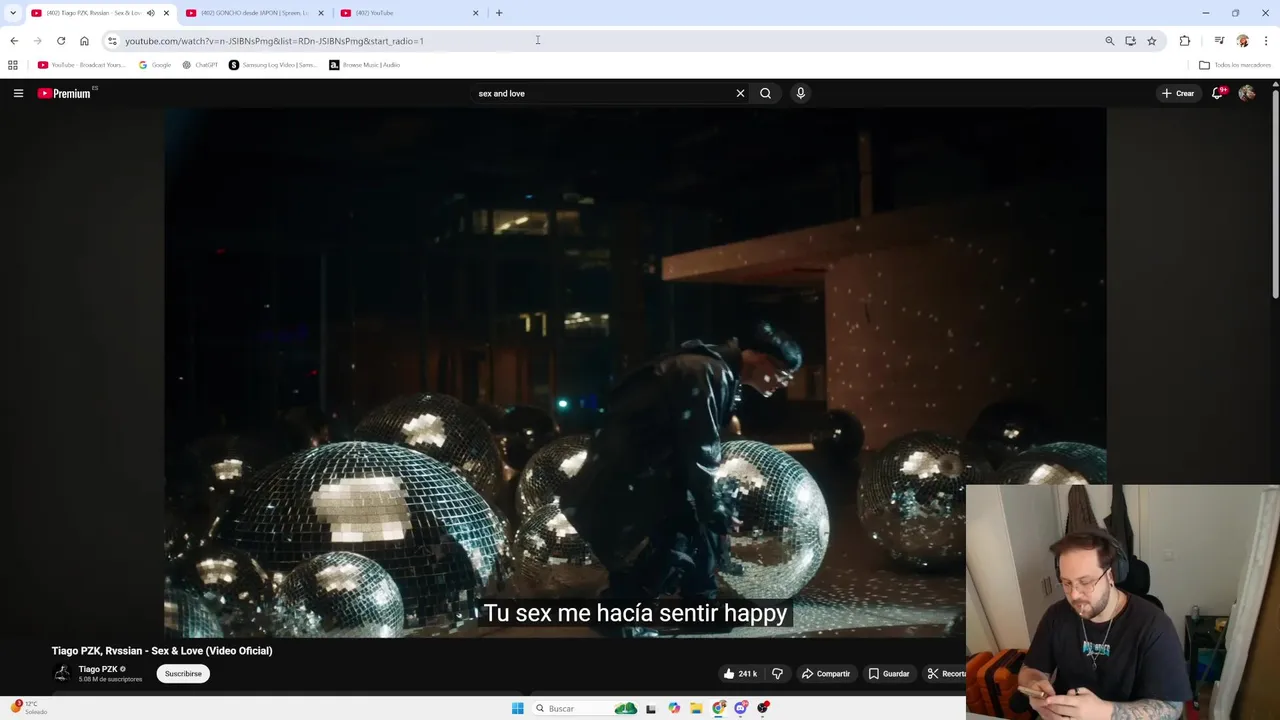Dislike the video

click(x=777, y=674)
